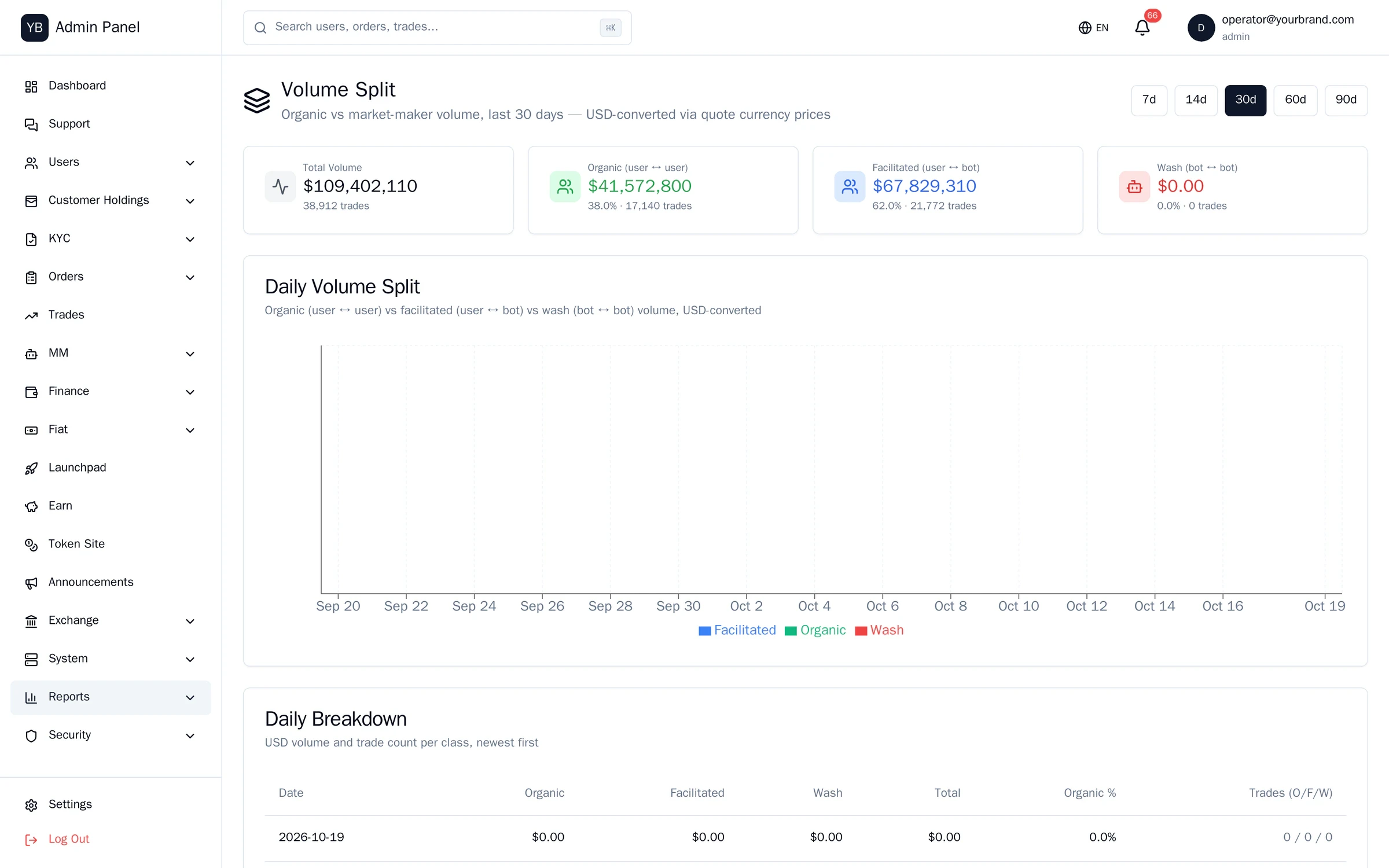The image size is (1389, 868).
Task: Open the Exchange sidebar item
Action: coord(111,621)
